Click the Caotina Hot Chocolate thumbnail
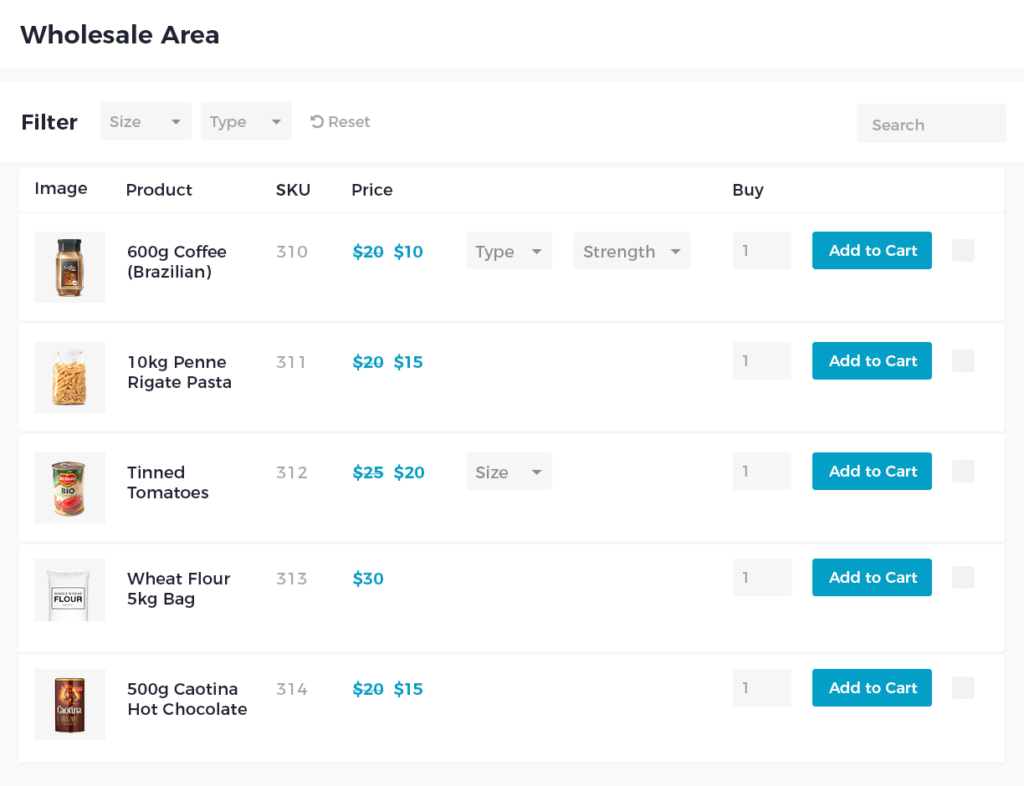Screen dimensions: 1024x786 70,704
